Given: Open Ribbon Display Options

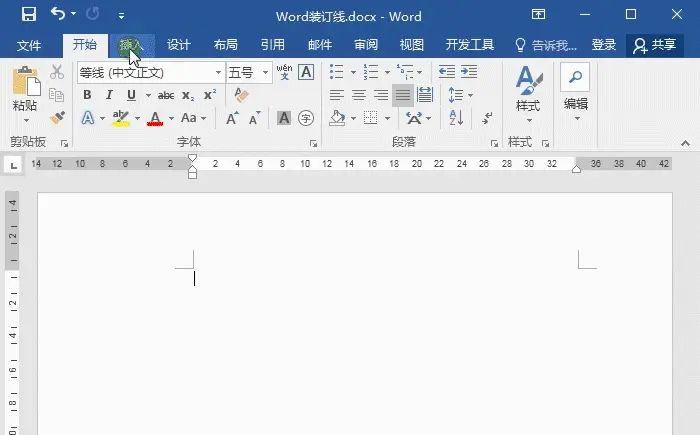Looking at the screenshot, I should click(538, 14).
